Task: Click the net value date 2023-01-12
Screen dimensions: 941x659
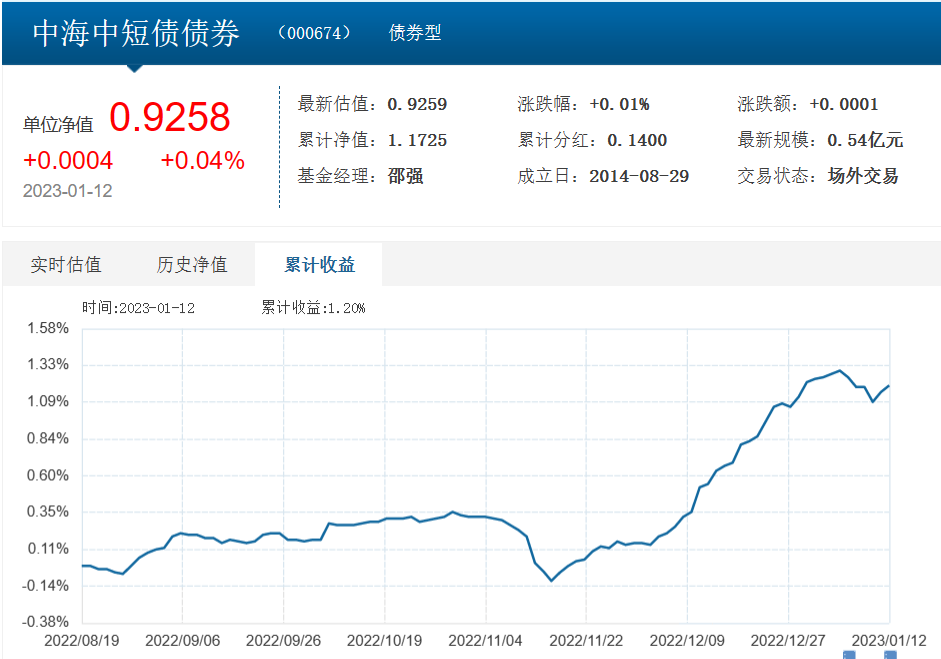Action: click(x=67, y=191)
